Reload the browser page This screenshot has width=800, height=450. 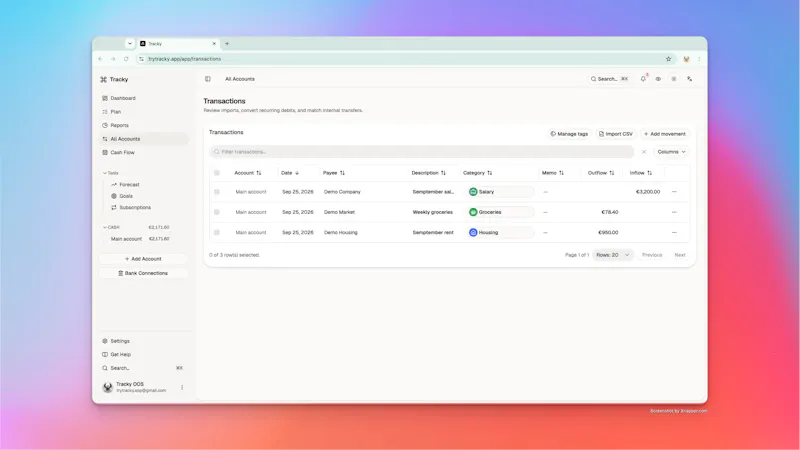(x=126, y=59)
